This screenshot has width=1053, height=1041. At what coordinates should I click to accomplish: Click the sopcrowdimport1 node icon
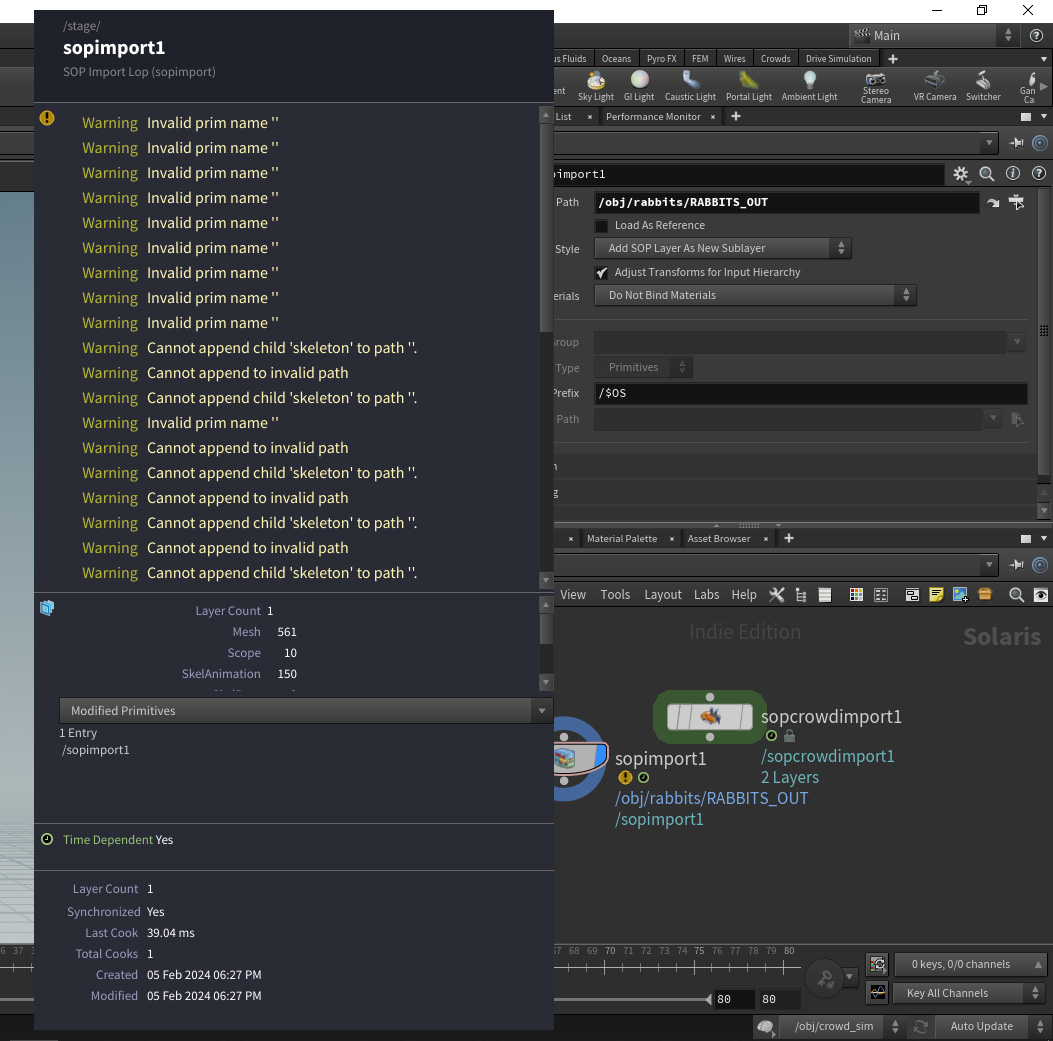pyautogui.click(x=710, y=717)
